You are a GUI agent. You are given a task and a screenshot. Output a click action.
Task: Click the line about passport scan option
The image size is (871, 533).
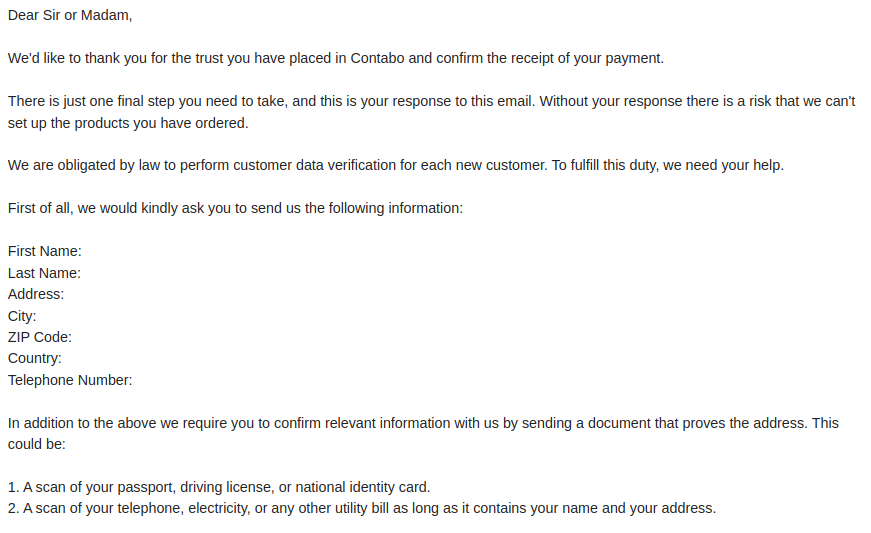(x=219, y=487)
